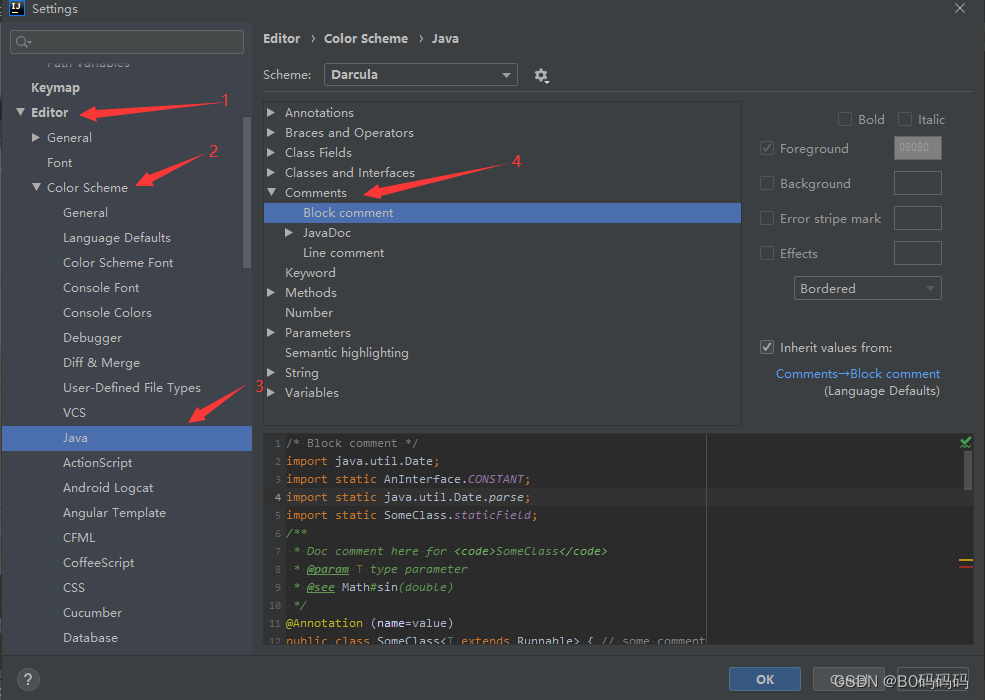The width and height of the screenshot is (985, 700).
Task: Select VCS color scheme page
Action: pos(74,413)
